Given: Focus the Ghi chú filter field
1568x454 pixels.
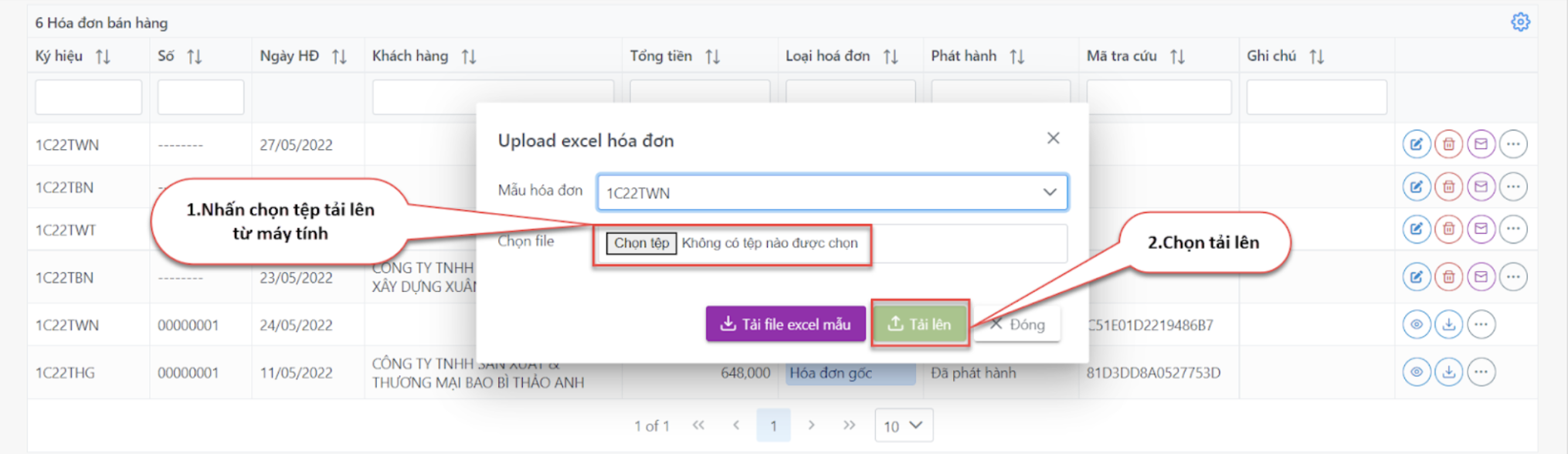Looking at the screenshot, I should (x=1316, y=97).
